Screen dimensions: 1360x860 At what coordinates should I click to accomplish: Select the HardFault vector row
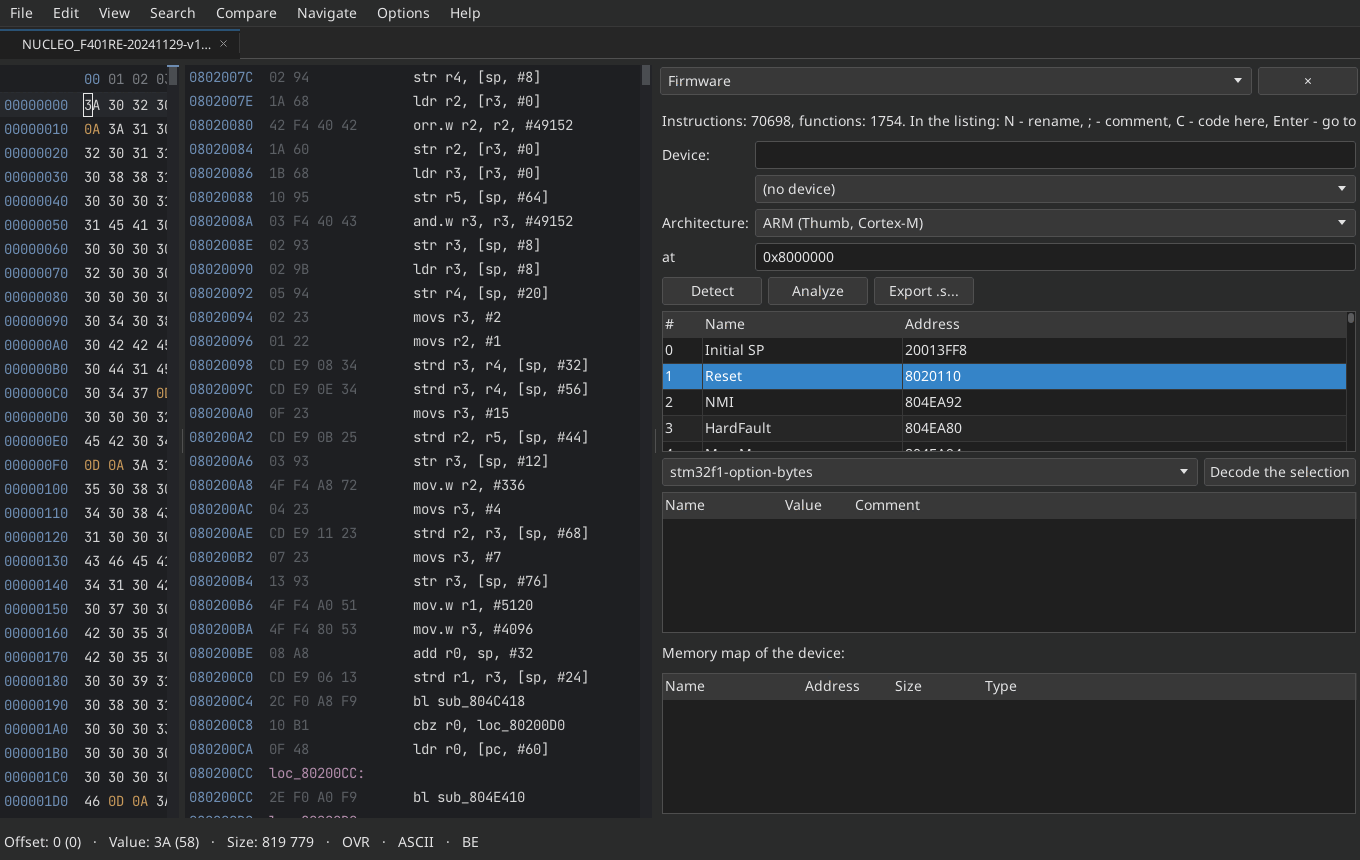[1004, 428]
